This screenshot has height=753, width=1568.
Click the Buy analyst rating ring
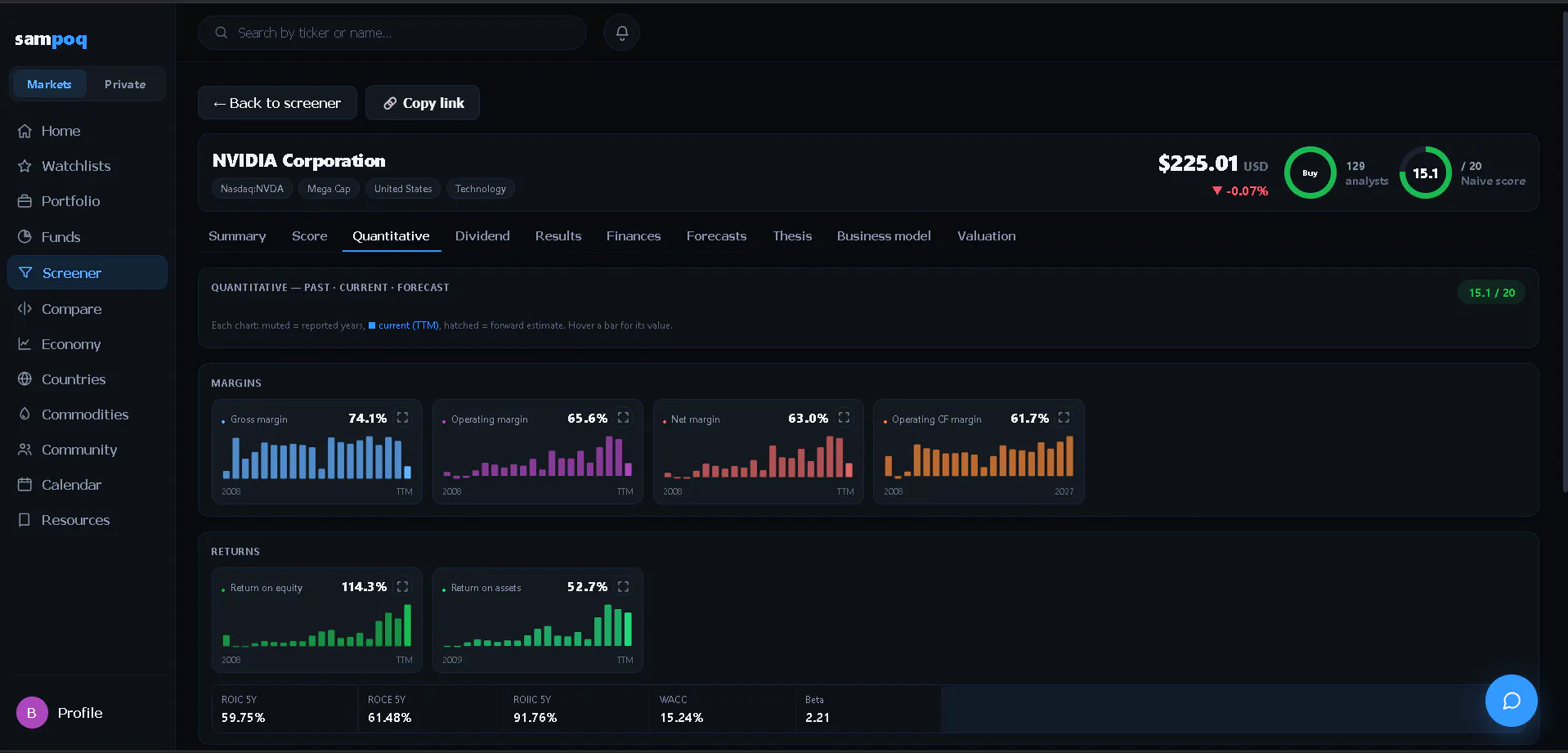[x=1310, y=173]
